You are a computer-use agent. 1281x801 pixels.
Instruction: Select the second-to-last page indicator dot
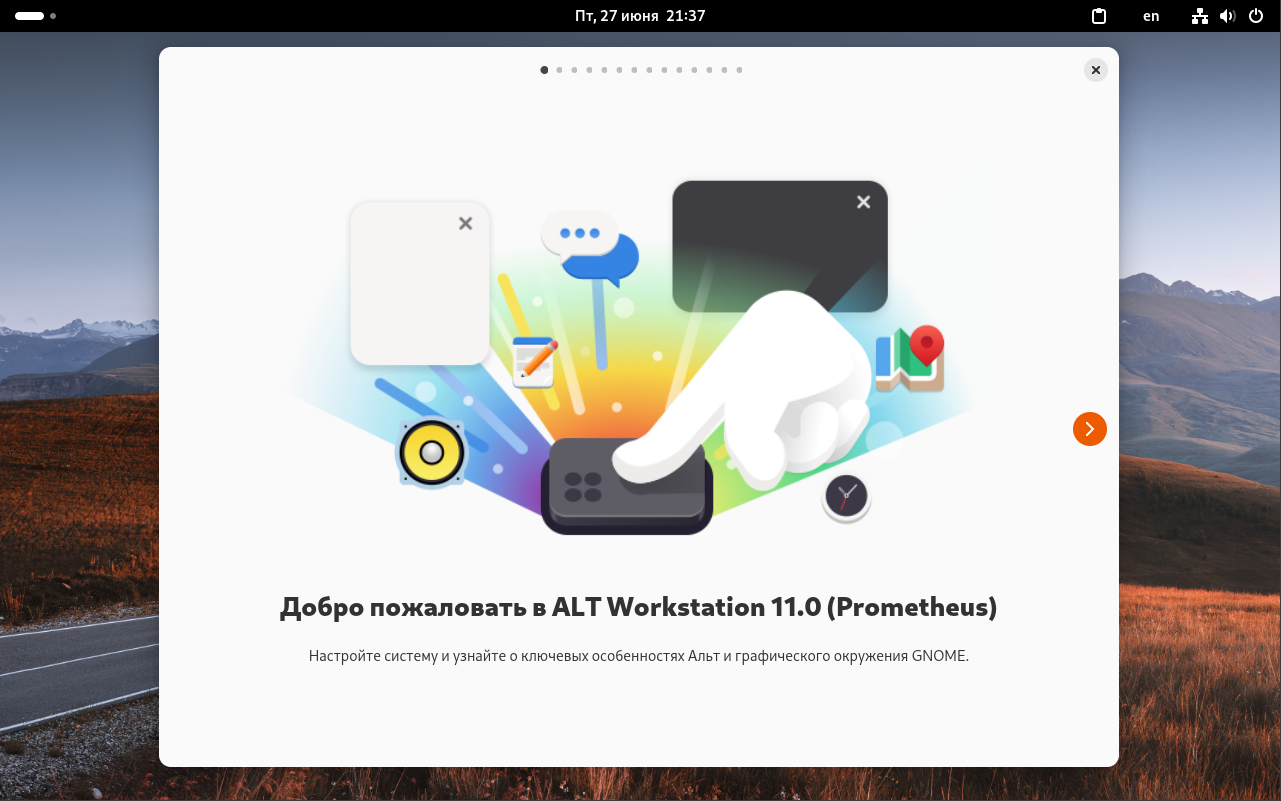[724, 70]
